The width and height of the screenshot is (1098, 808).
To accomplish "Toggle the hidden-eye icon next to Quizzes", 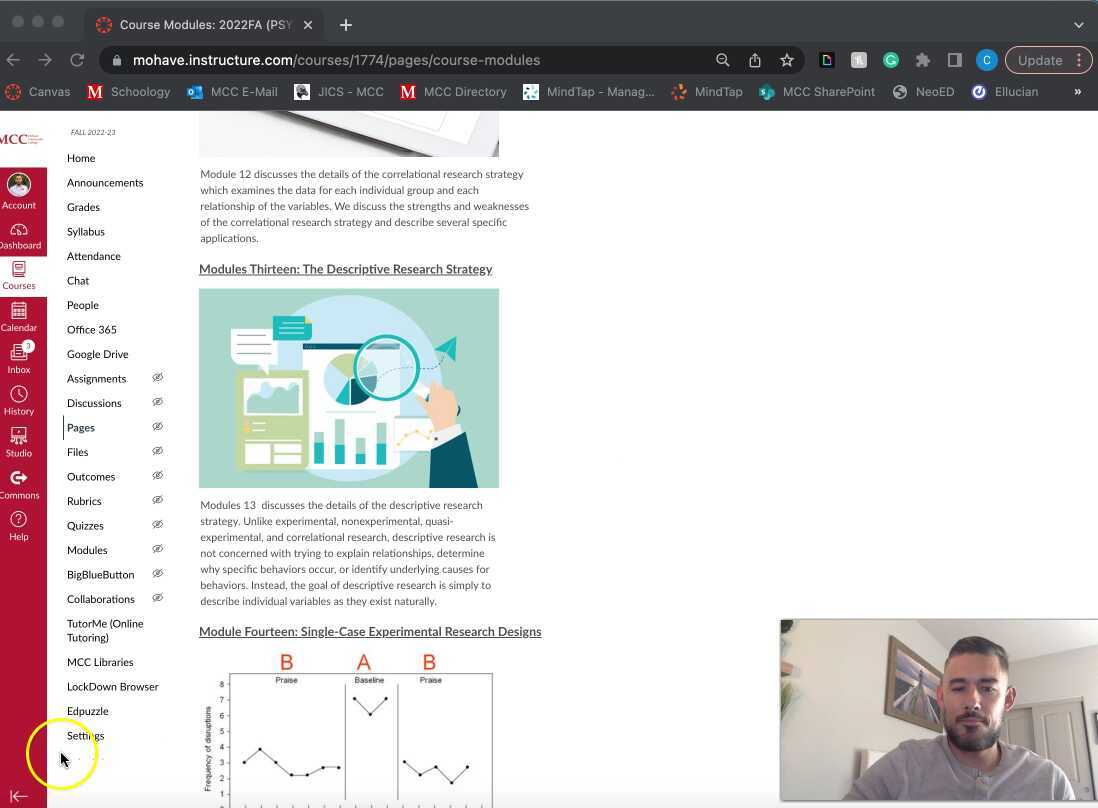I will [x=157, y=525].
